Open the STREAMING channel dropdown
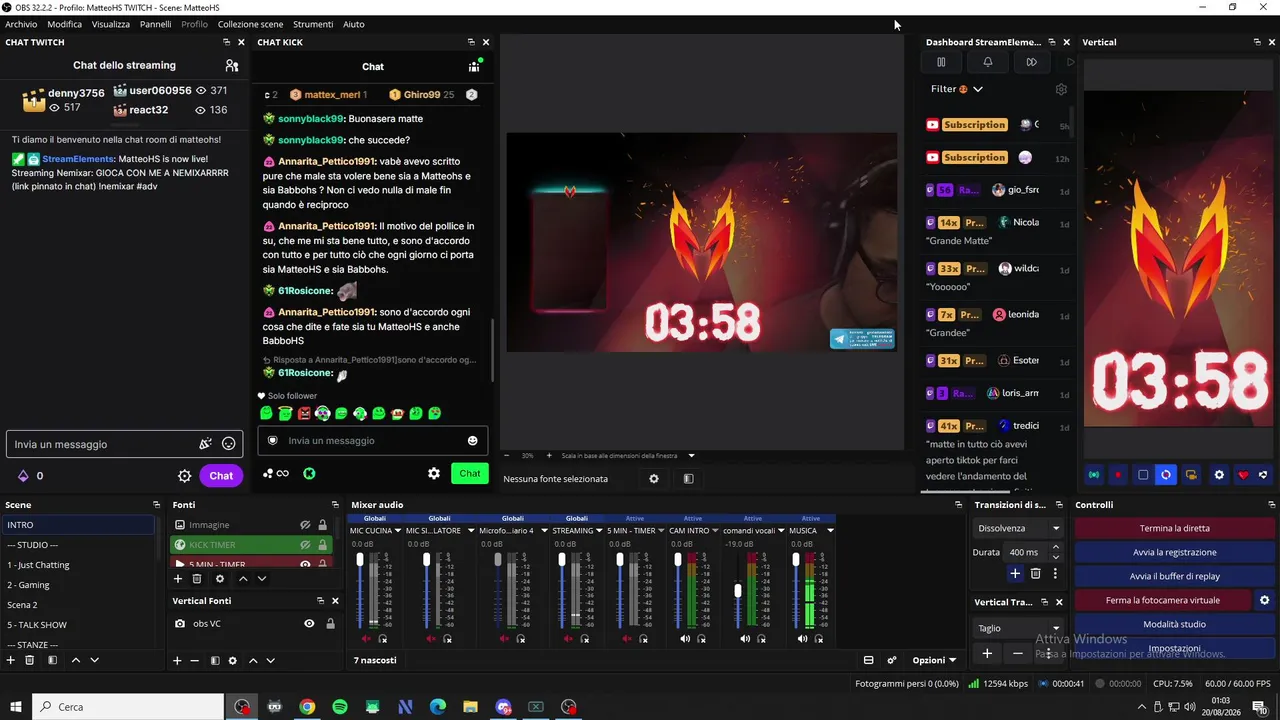1280x720 pixels. [600, 531]
